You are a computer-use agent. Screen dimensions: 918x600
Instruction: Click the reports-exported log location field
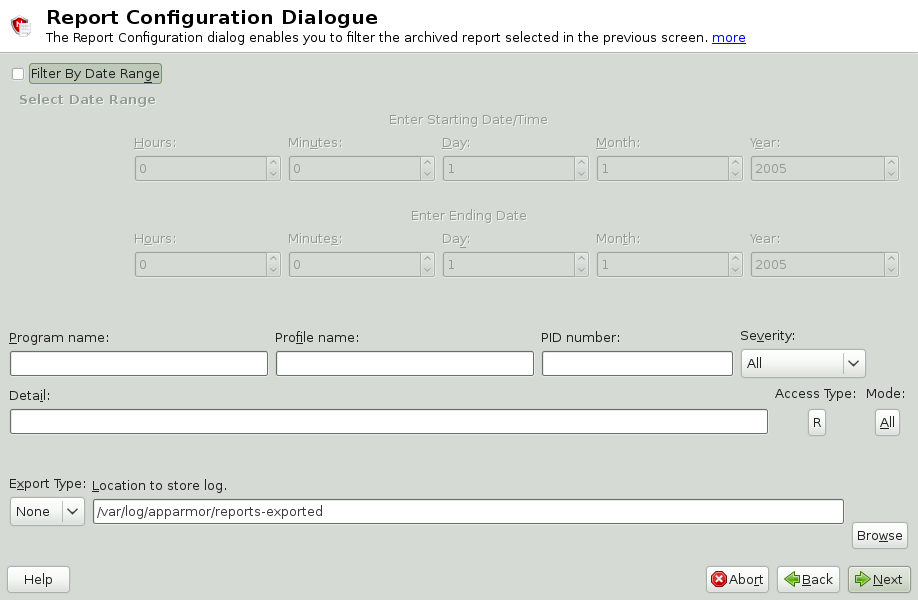point(470,511)
